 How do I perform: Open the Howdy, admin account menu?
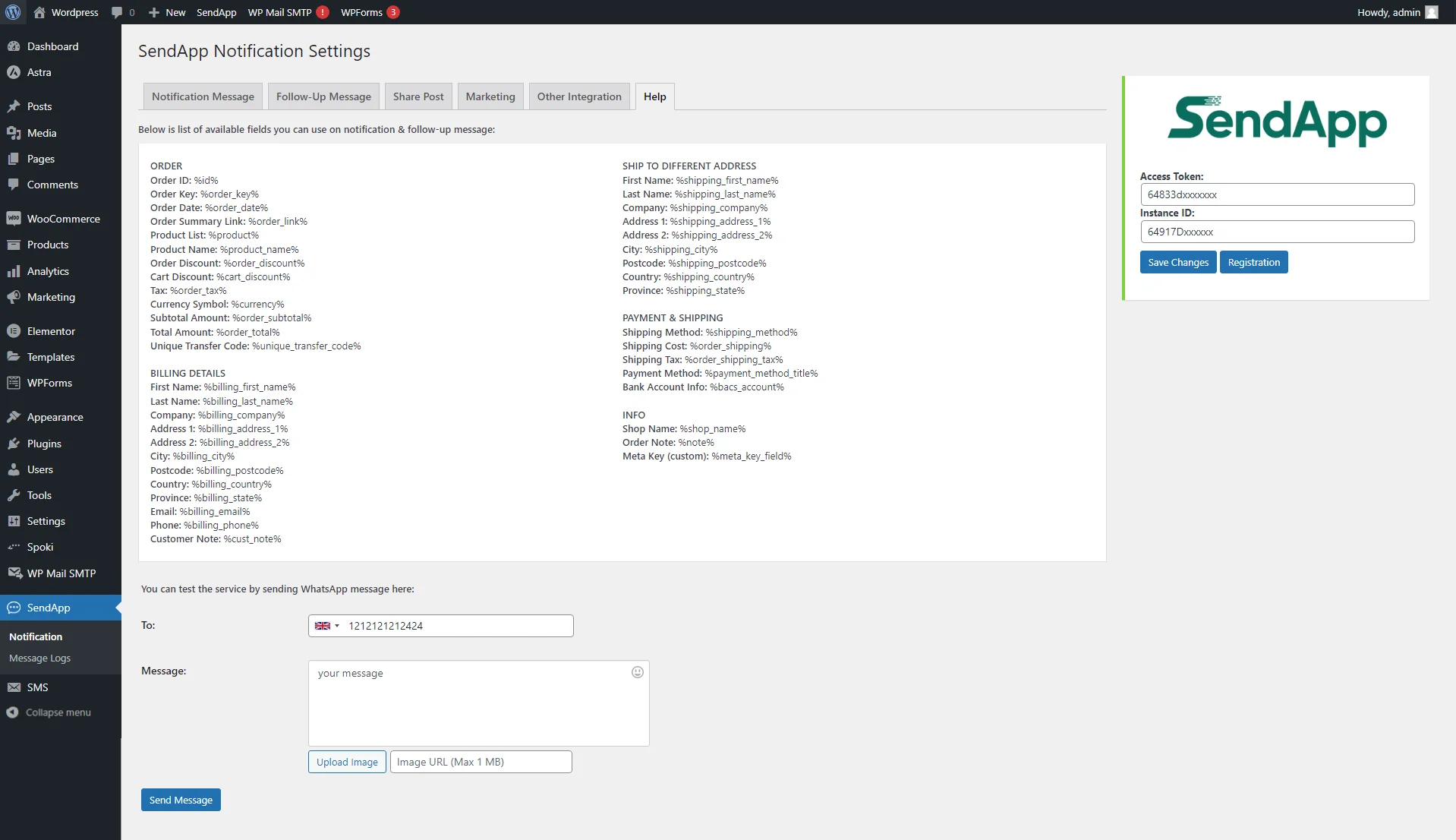(1398, 12)
